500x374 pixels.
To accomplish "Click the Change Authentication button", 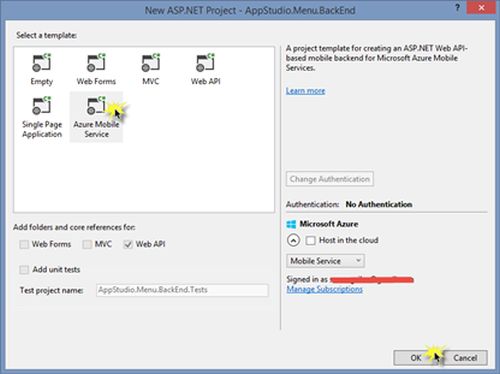I will (330, 179).
